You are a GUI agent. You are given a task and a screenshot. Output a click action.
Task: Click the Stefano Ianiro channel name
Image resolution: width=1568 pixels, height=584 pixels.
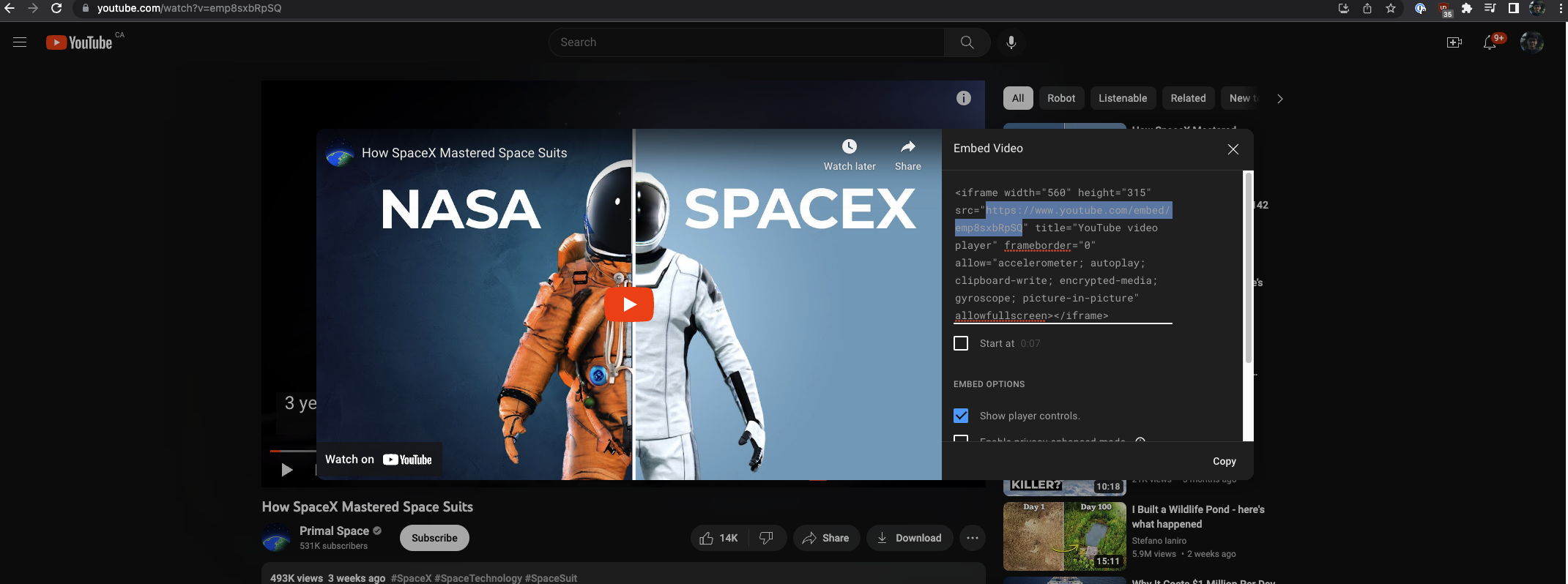(x=1159, y=541)
